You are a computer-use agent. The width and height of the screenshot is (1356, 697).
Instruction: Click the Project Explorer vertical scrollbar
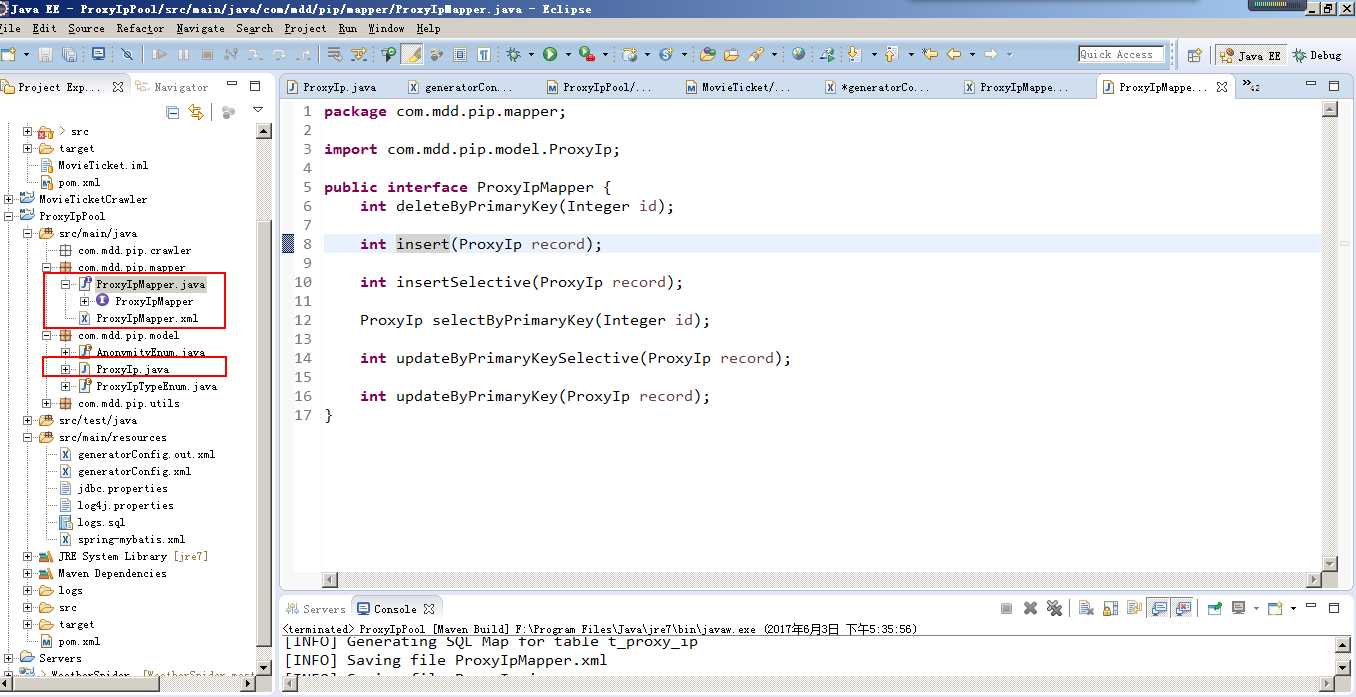click(x=264, y=400)
